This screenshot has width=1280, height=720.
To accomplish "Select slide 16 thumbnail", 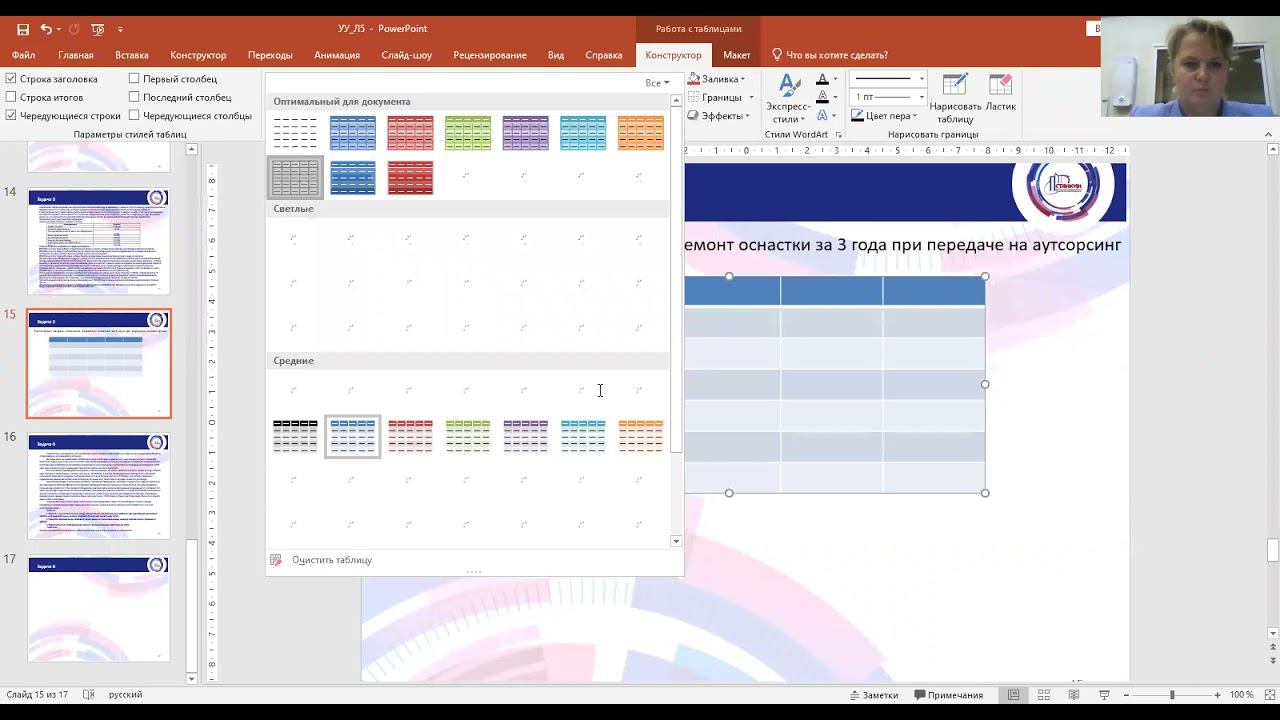I will pos(99,486).
